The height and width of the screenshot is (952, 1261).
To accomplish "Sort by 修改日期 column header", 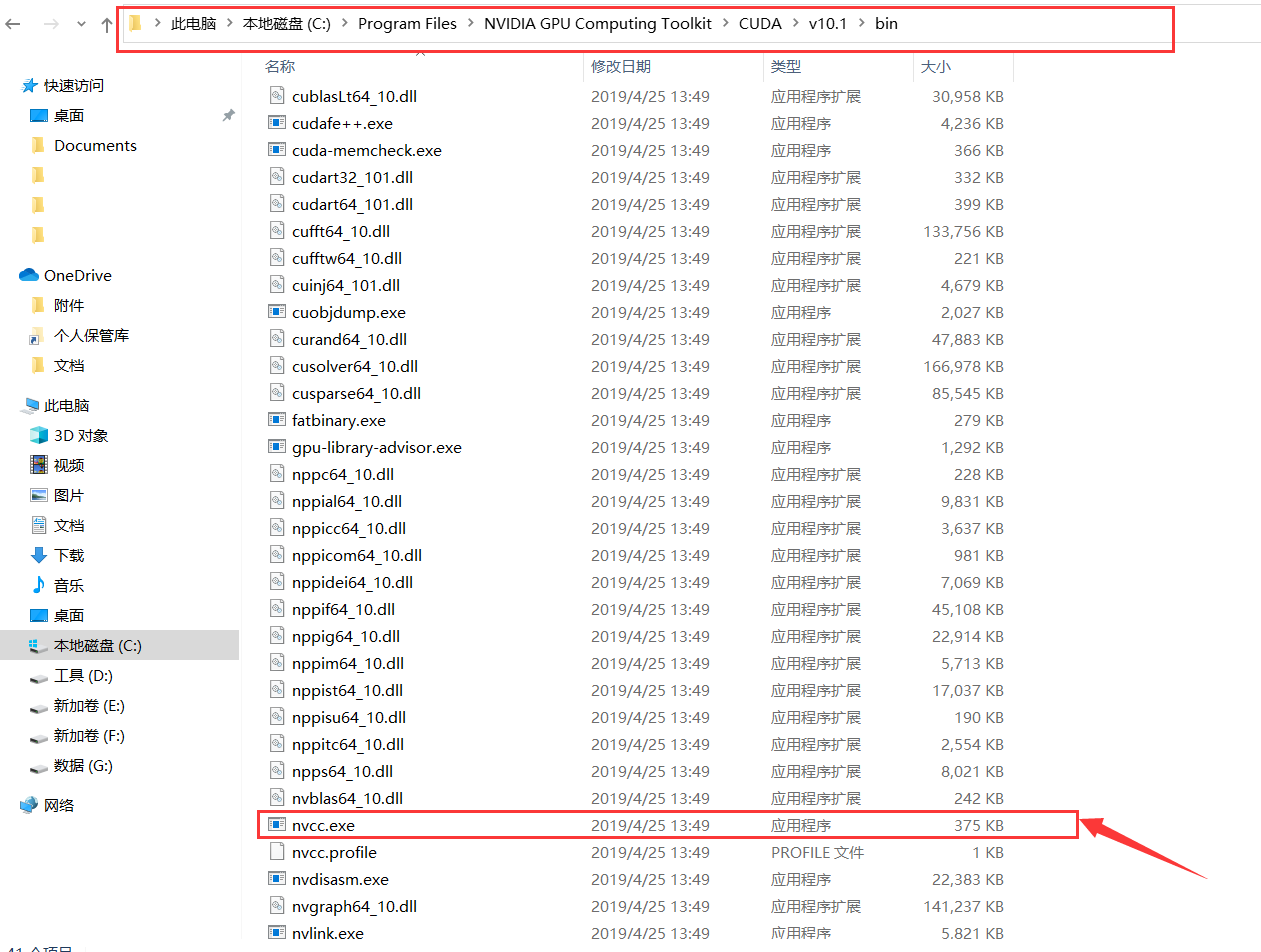I will click(x=620, y=66).
